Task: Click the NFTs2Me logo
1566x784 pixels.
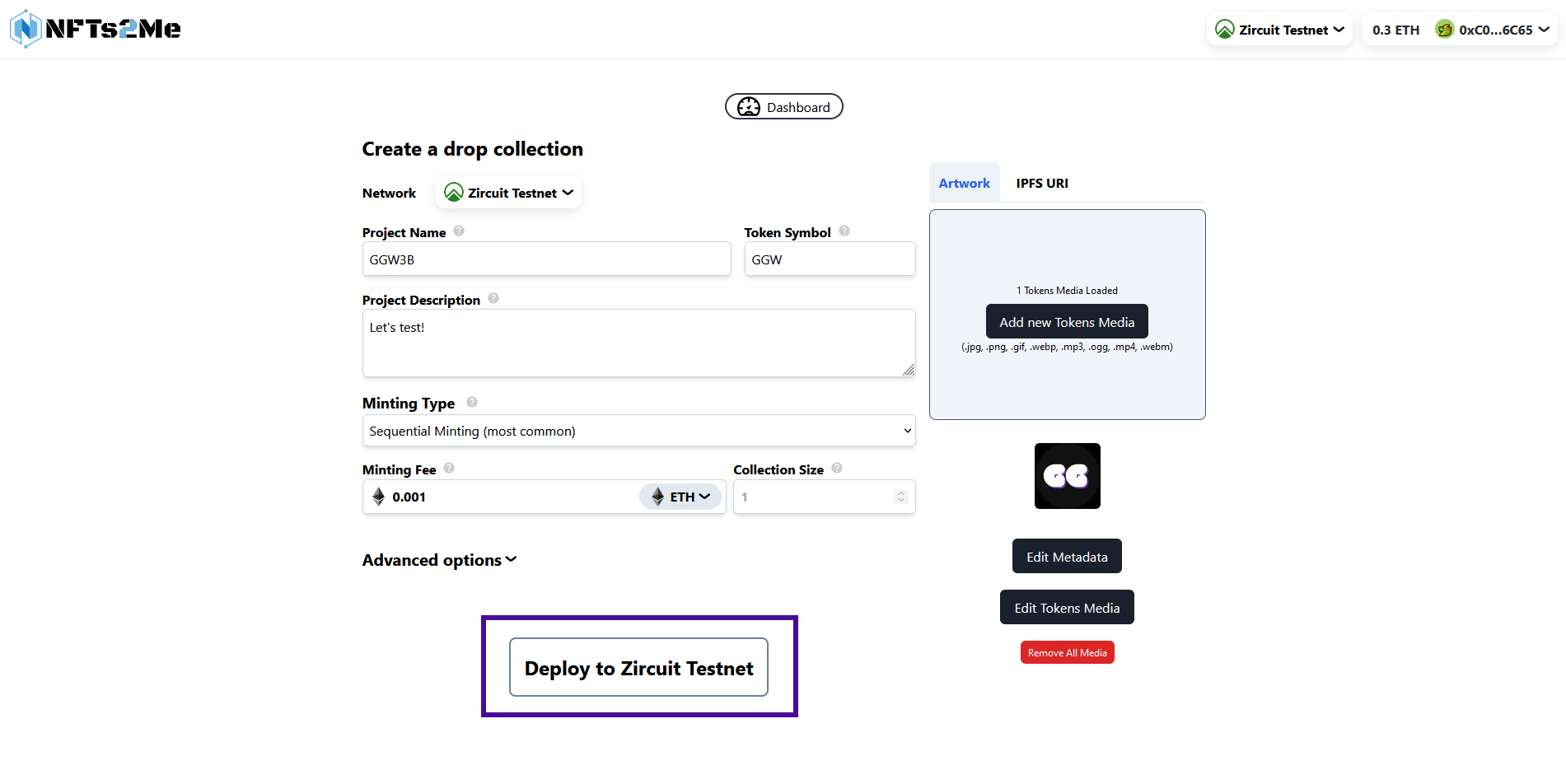Action: click(x=96, y=29)
